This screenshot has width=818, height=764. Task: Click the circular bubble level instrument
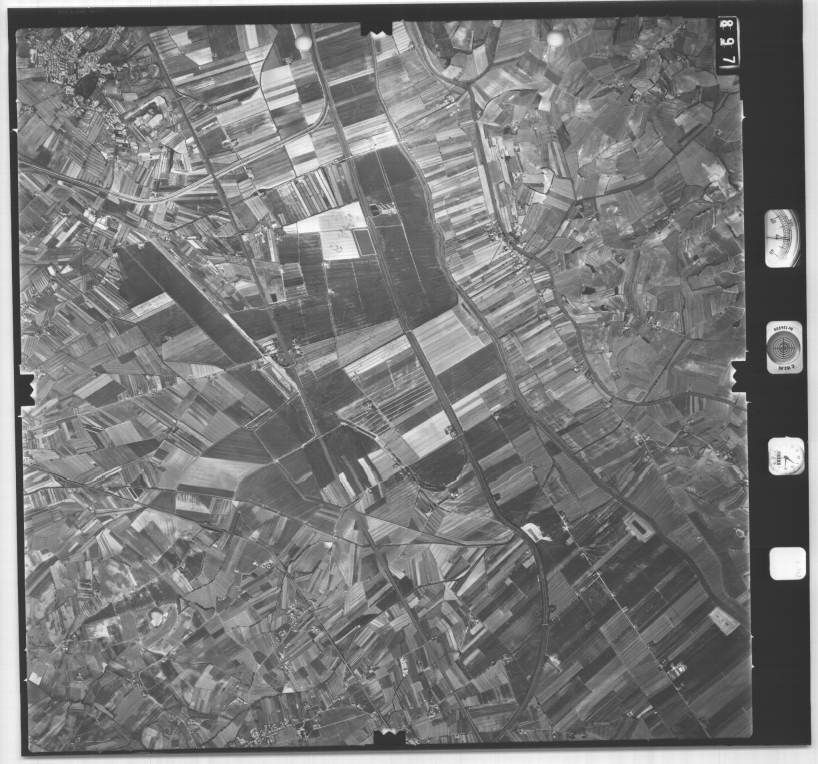[784, 347]
